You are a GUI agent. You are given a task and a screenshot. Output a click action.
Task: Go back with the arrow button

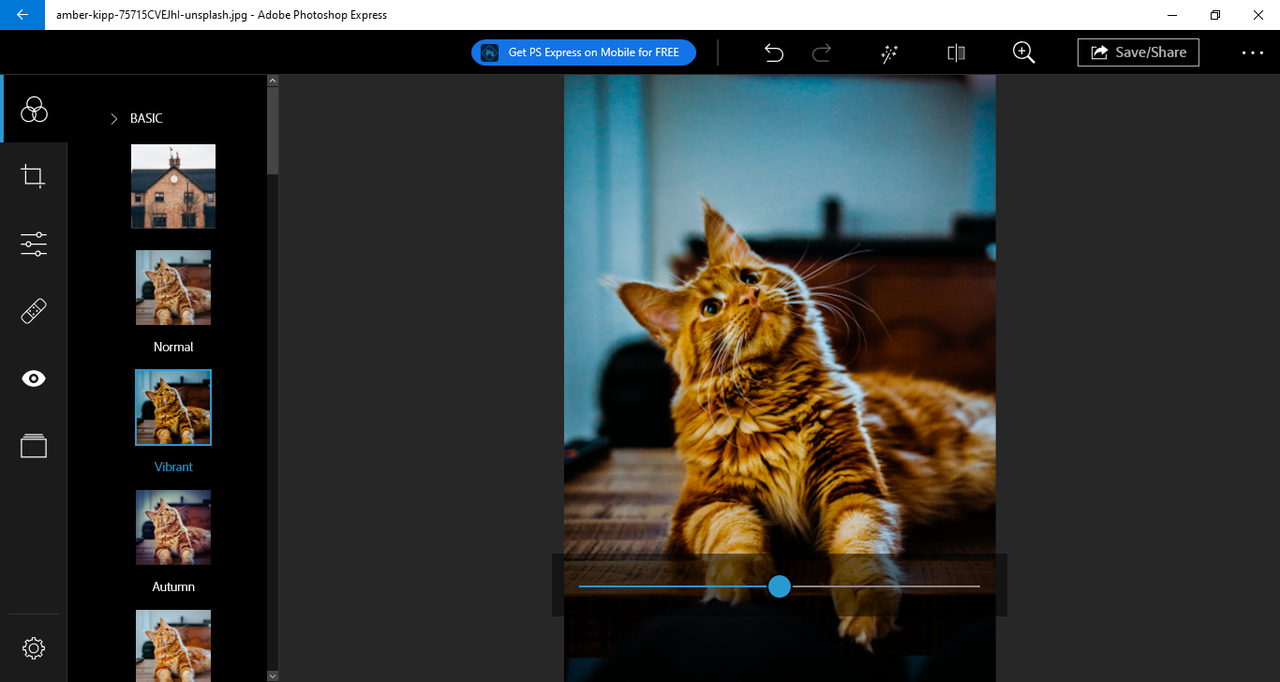pyautogui.click(x=22, y=15)
